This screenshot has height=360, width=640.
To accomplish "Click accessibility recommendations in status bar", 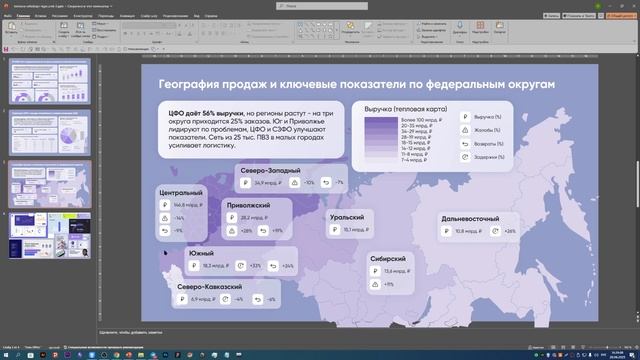I will (x=103, y=347).
